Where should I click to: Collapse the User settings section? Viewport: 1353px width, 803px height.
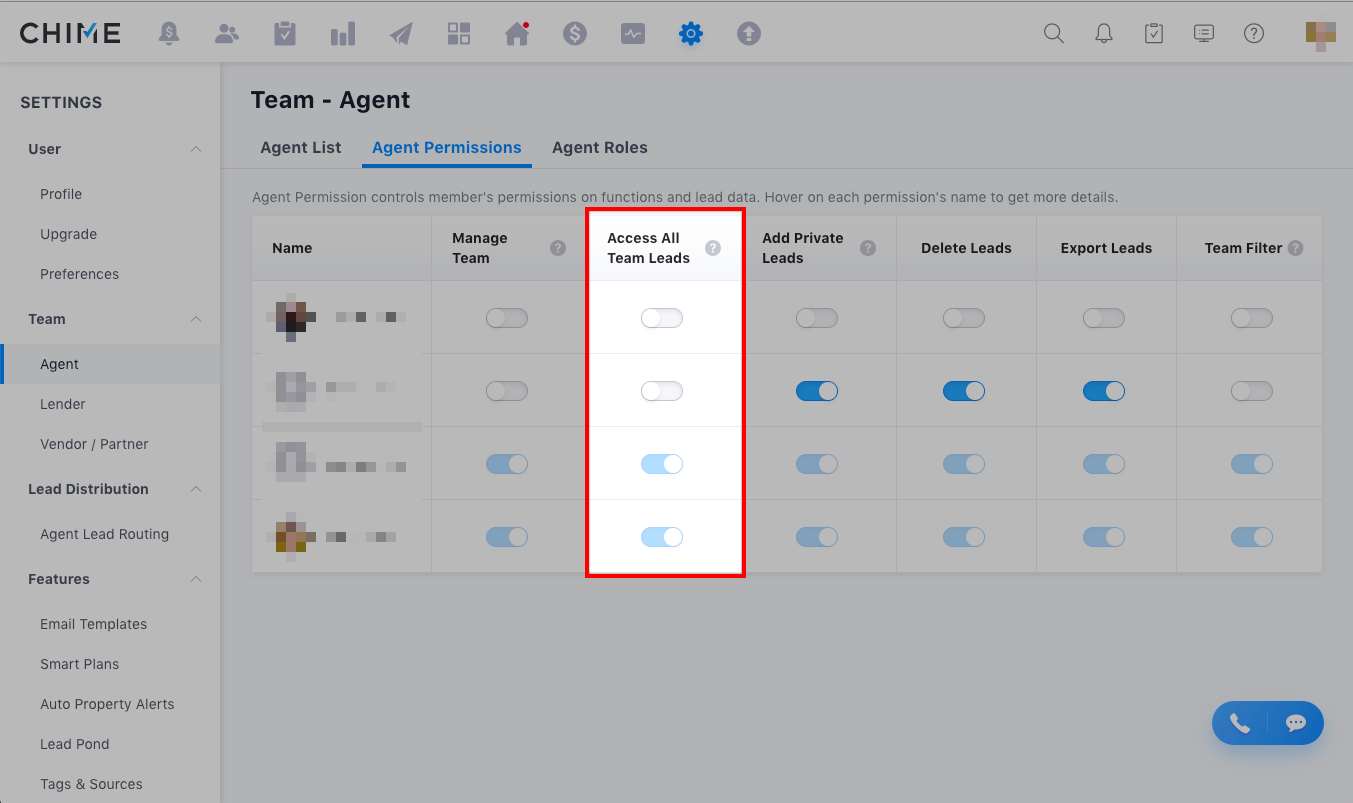click(x=196, y=149)
